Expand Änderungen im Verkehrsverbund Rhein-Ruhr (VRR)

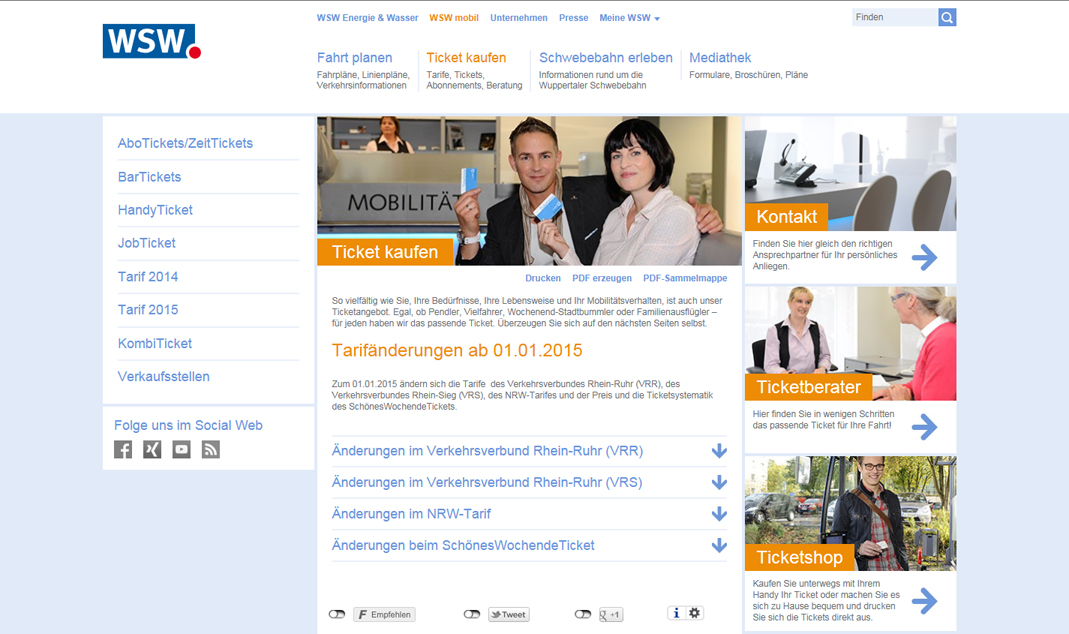529,451
